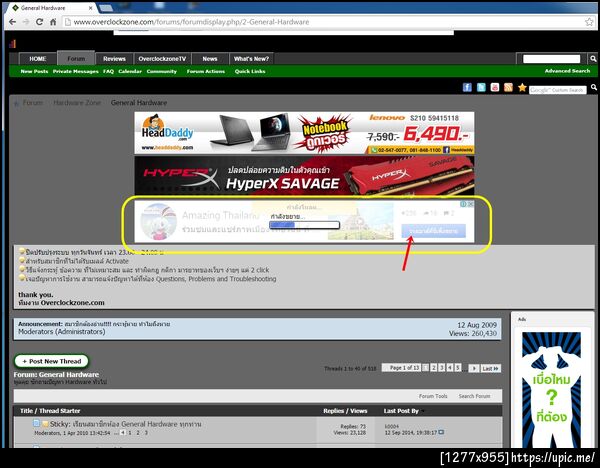Click the browser forward arrow
600x468 pixels.
[26, 22]
